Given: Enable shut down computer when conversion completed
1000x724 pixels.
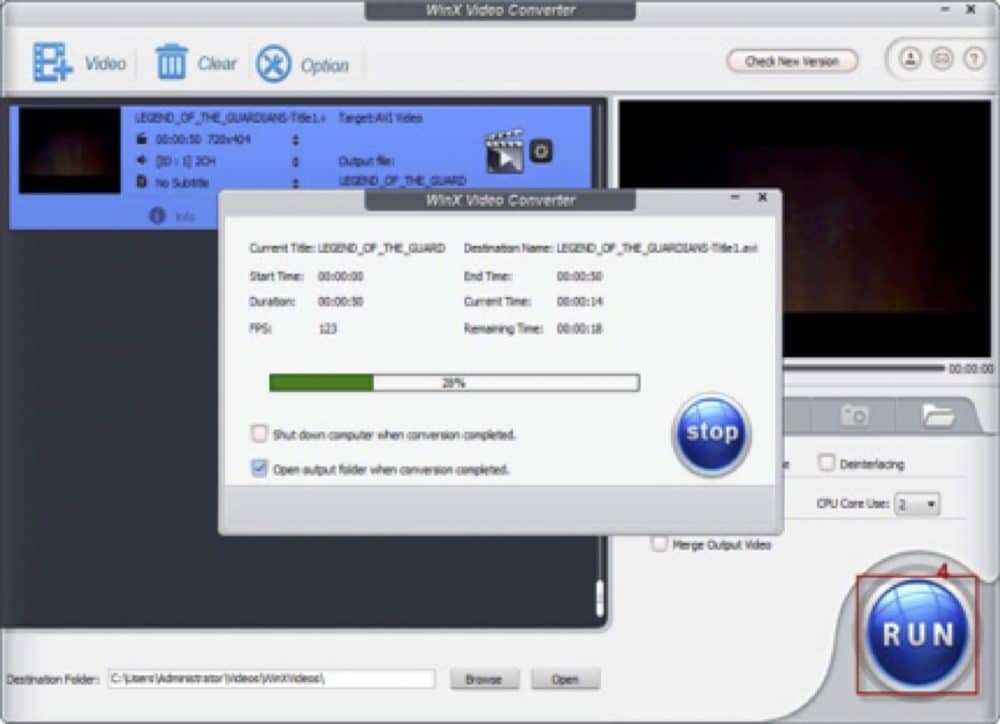Looking at the screenshot, I should [x=259, y=434].
